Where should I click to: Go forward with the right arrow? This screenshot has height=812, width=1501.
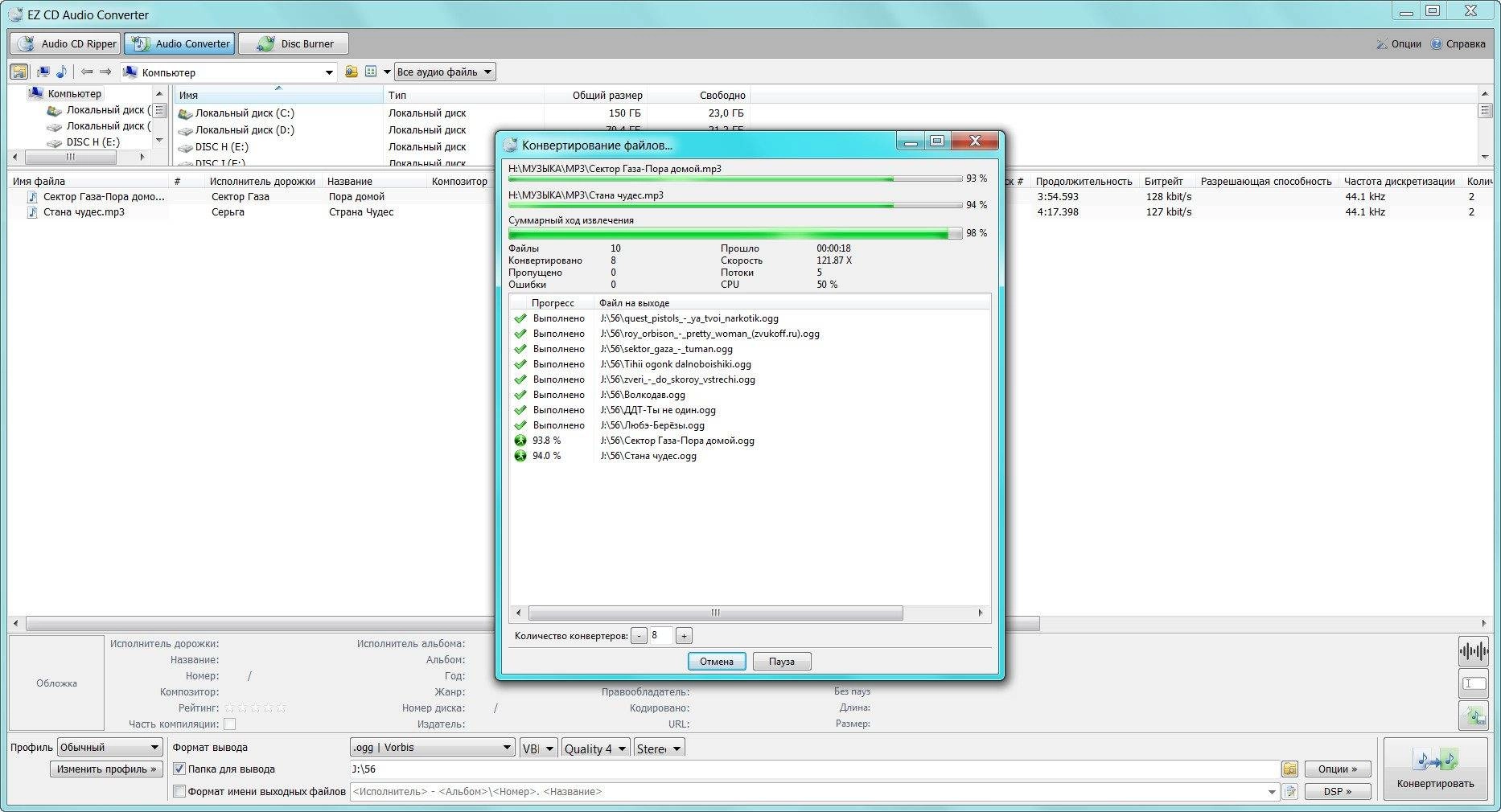(x=105, y=72)
